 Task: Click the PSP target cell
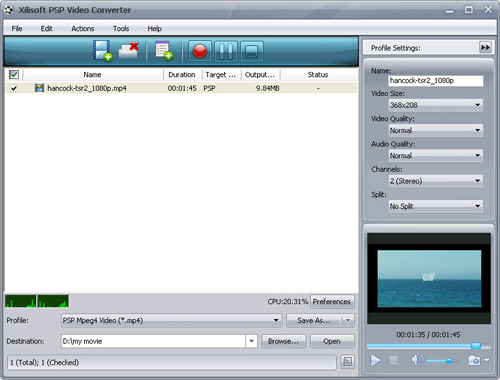209,88
